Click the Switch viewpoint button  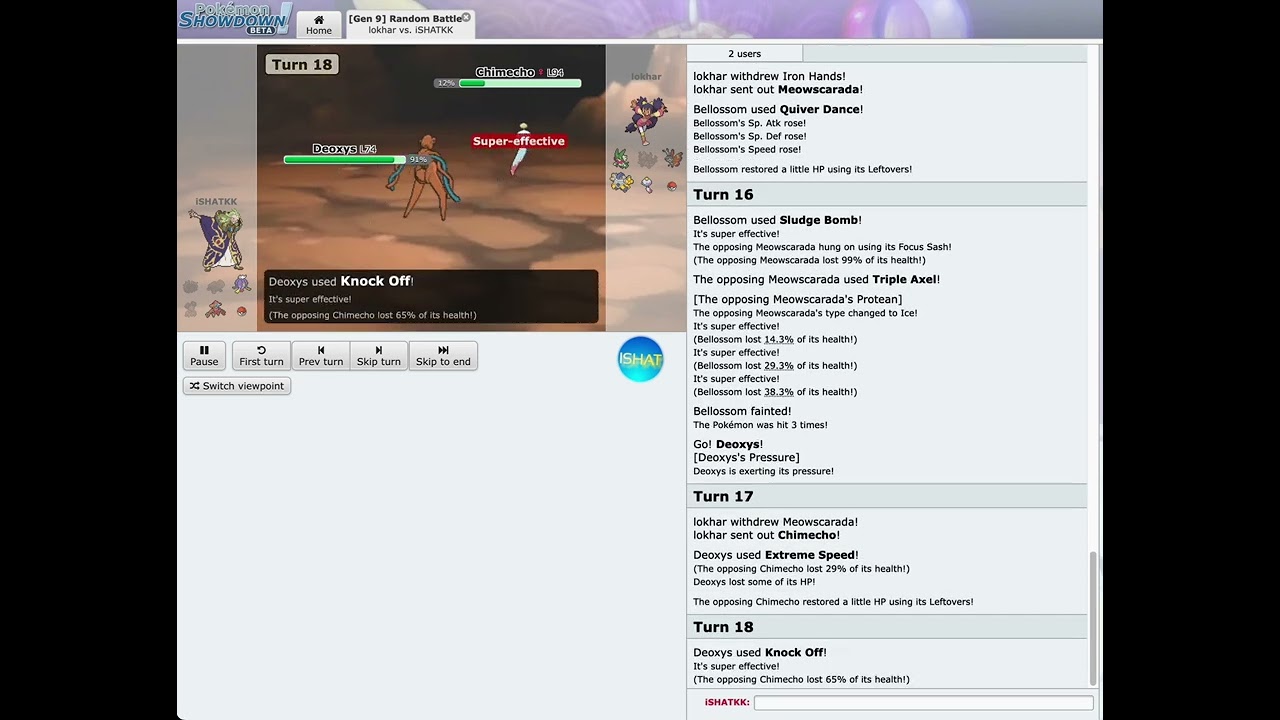pyautogui.click(x=237, y=386)
